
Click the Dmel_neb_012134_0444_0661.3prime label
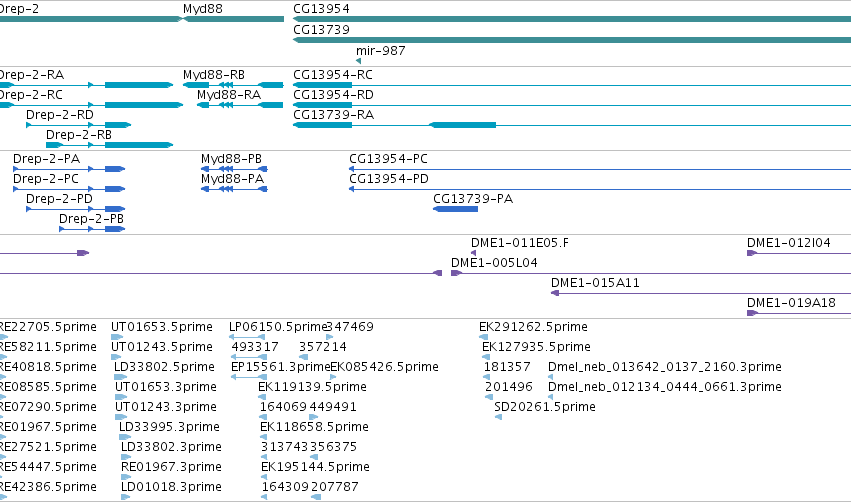665,387
